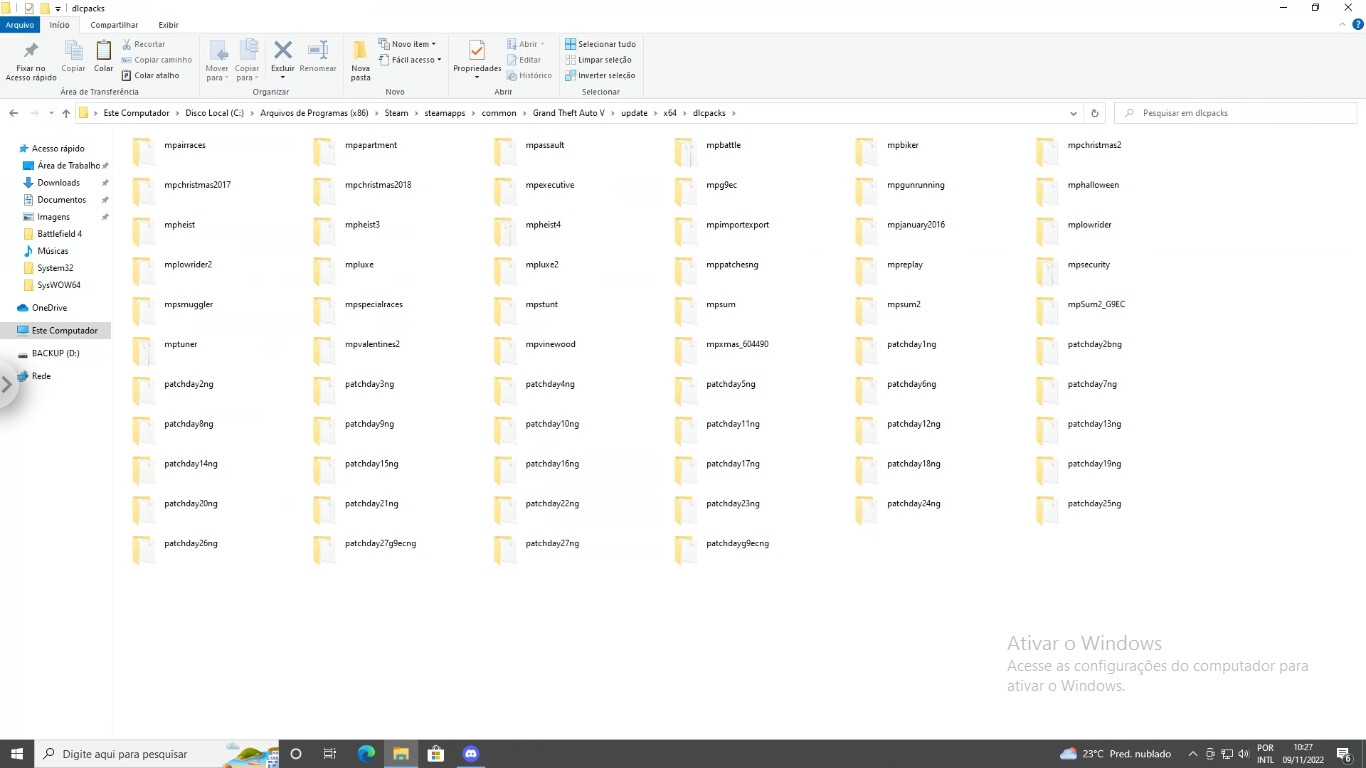1366x768 pixels.
Task: Click the Colar icon to paste
Action: tap(102, 57)
